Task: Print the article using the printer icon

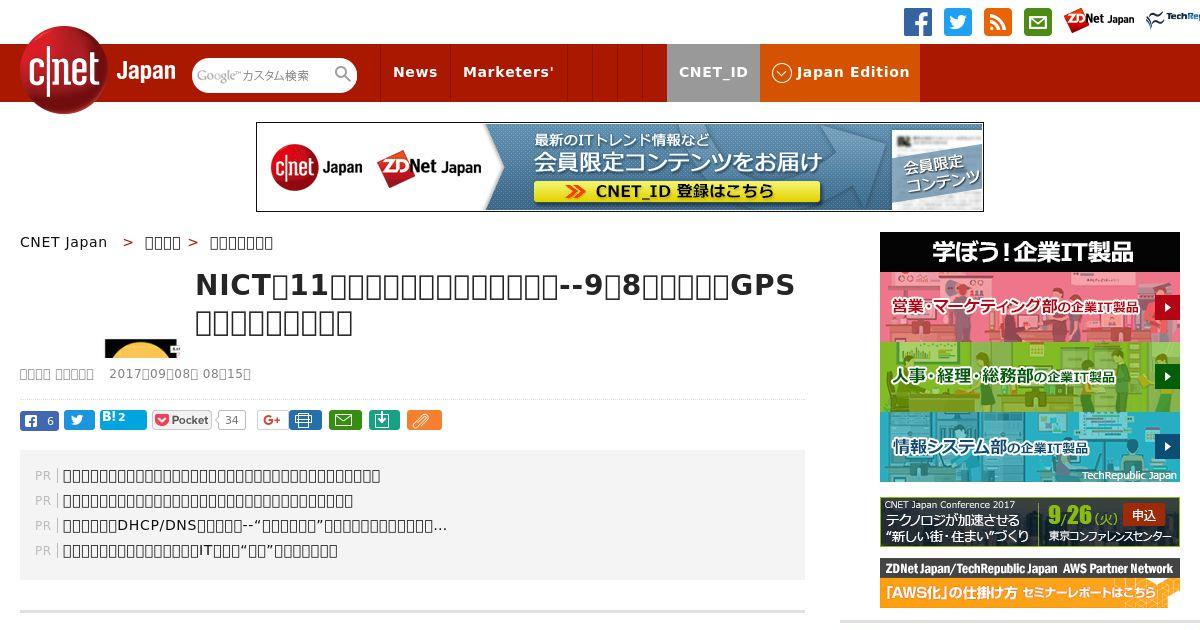Action: point(305,421)
